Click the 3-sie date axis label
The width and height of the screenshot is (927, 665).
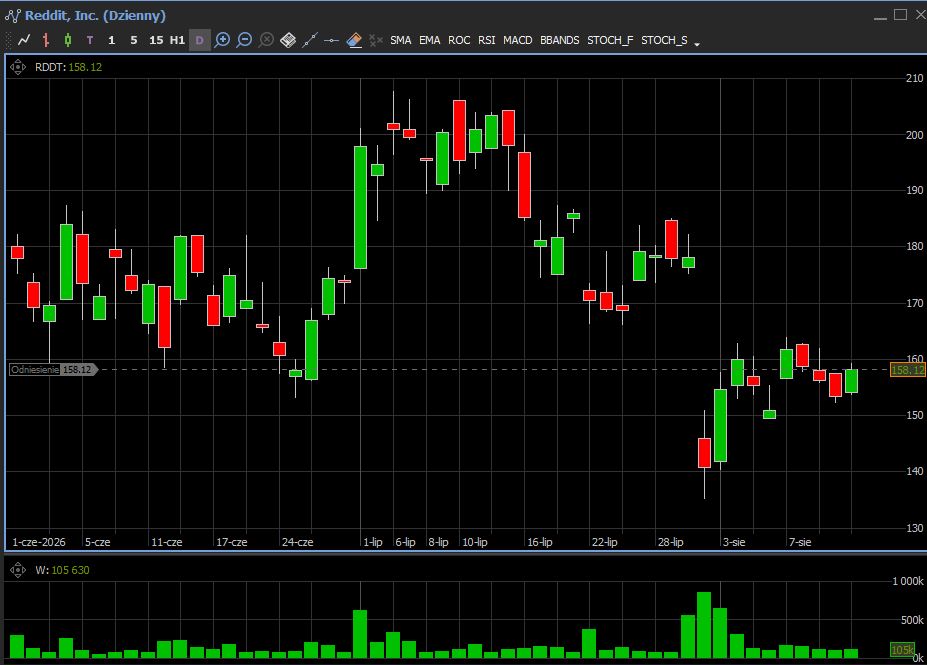coord(734,542)
